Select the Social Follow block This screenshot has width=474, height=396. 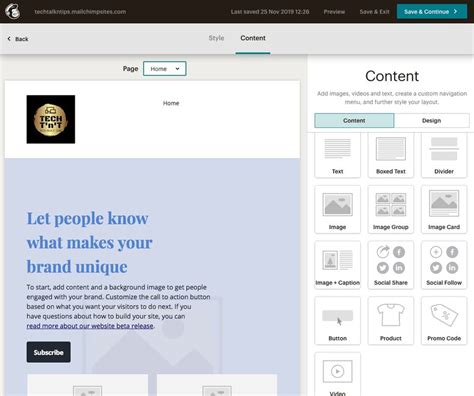click(444, 265)
